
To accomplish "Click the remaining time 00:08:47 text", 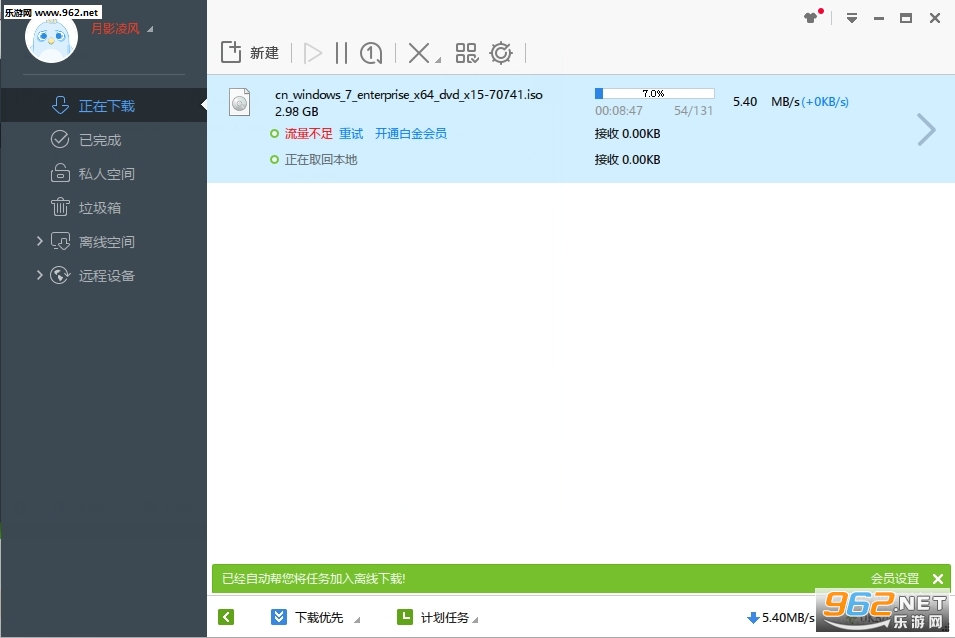I will pos(619,111).
